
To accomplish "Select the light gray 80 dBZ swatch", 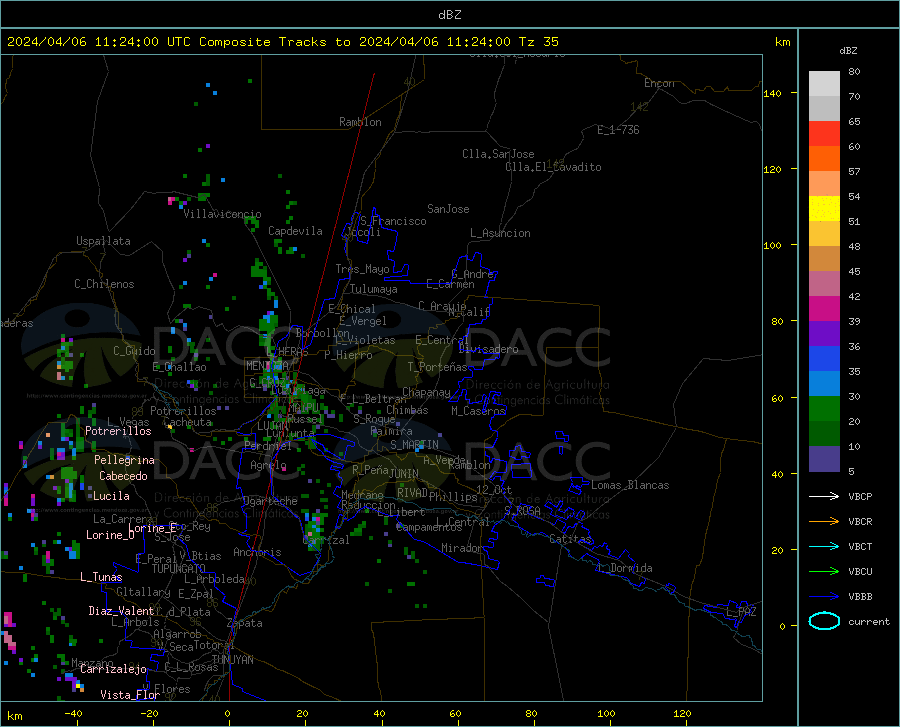I will coord(824,84).
